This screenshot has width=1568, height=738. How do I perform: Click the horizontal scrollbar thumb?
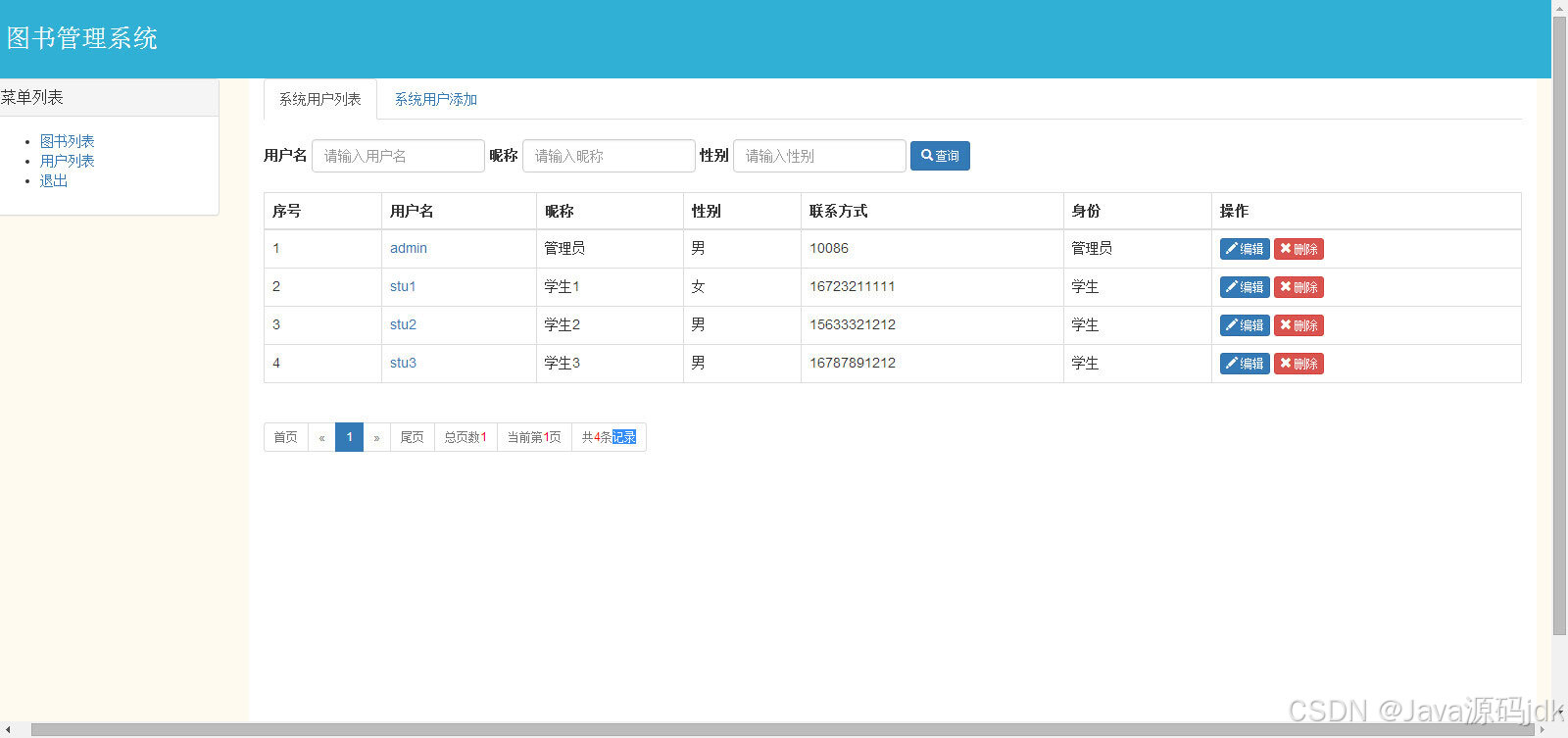(783, 730)
